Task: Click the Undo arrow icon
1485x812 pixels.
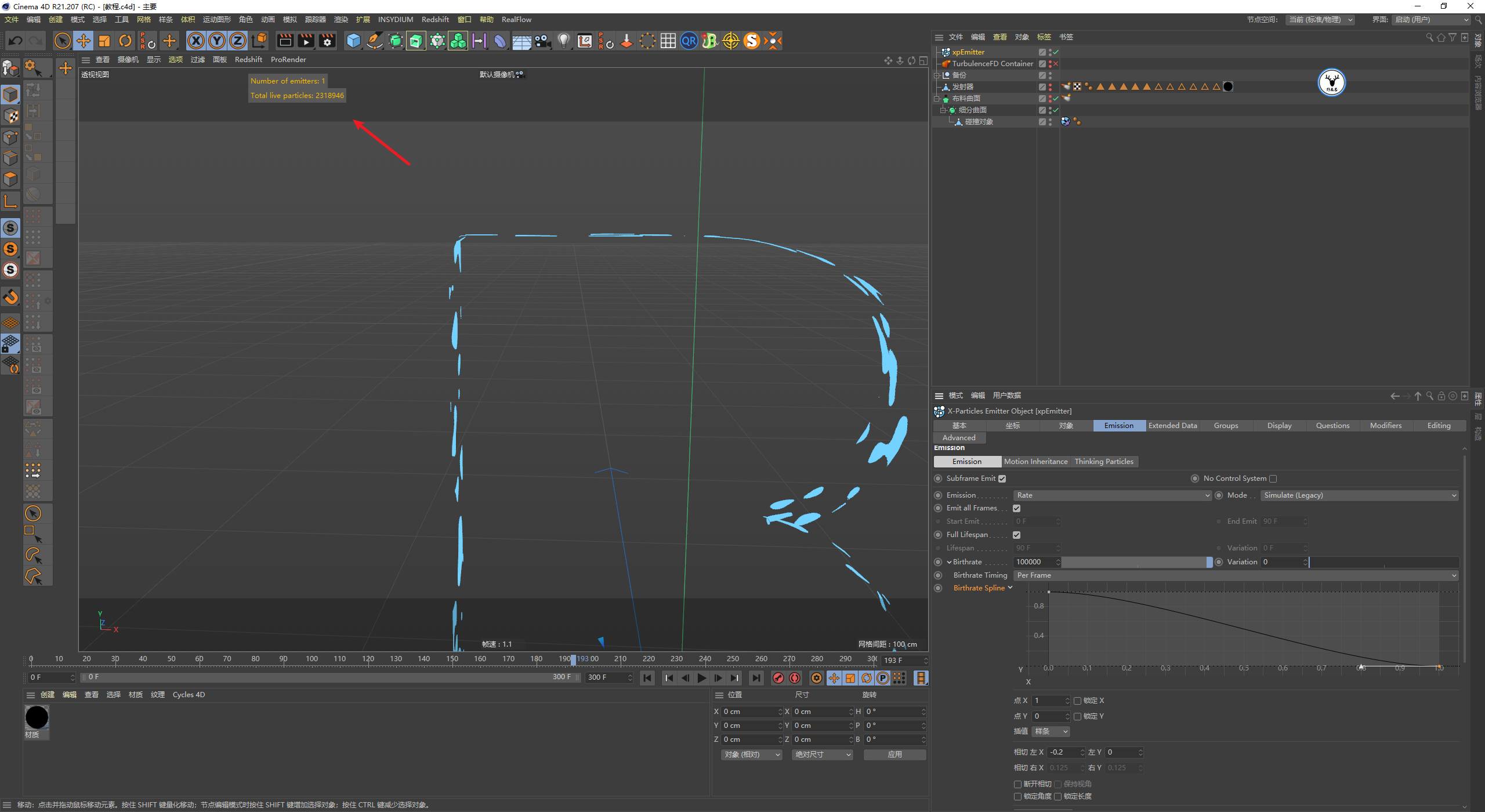Action: point(16,41)
